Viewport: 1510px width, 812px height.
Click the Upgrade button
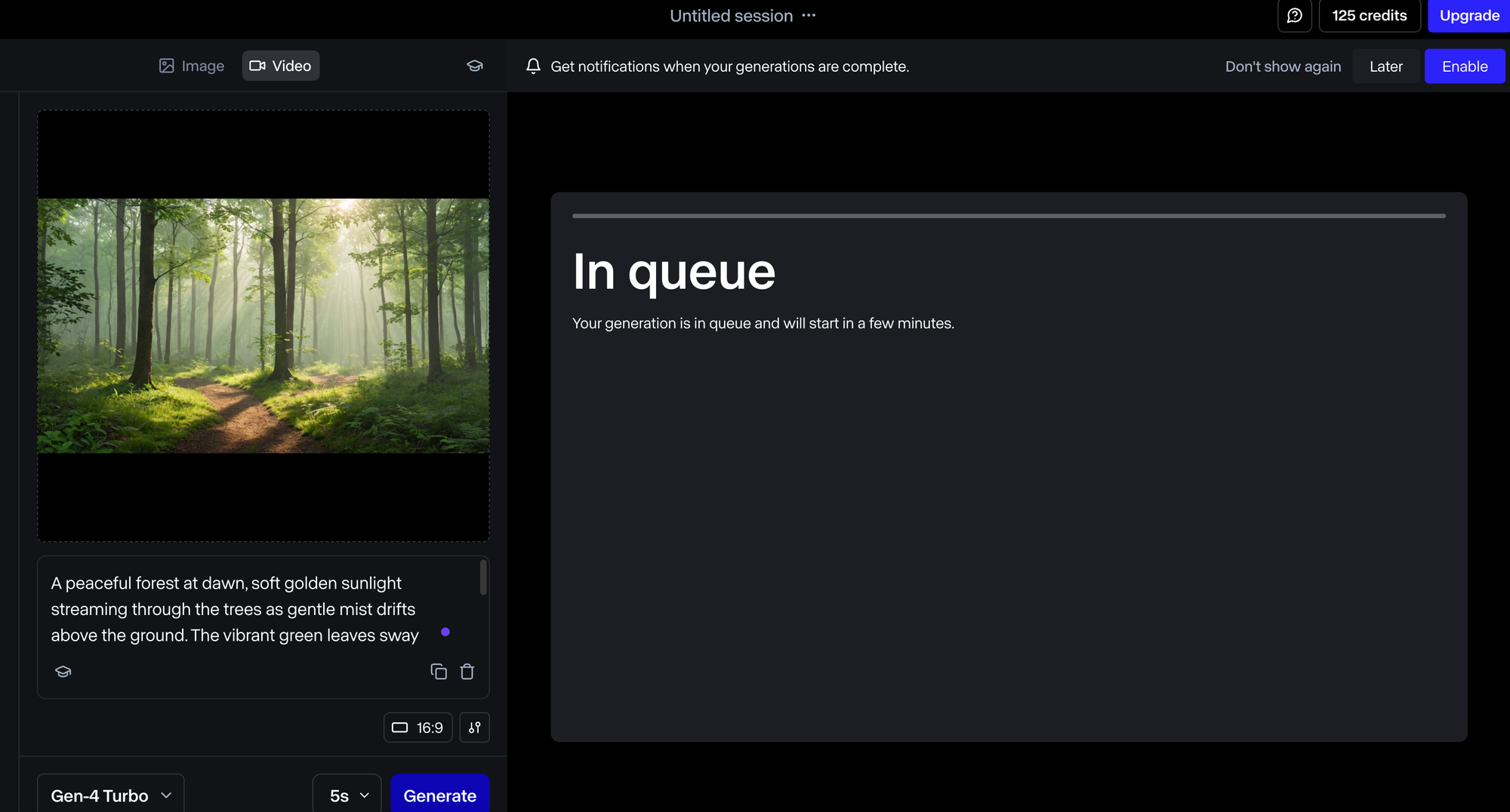point(1468,16)
